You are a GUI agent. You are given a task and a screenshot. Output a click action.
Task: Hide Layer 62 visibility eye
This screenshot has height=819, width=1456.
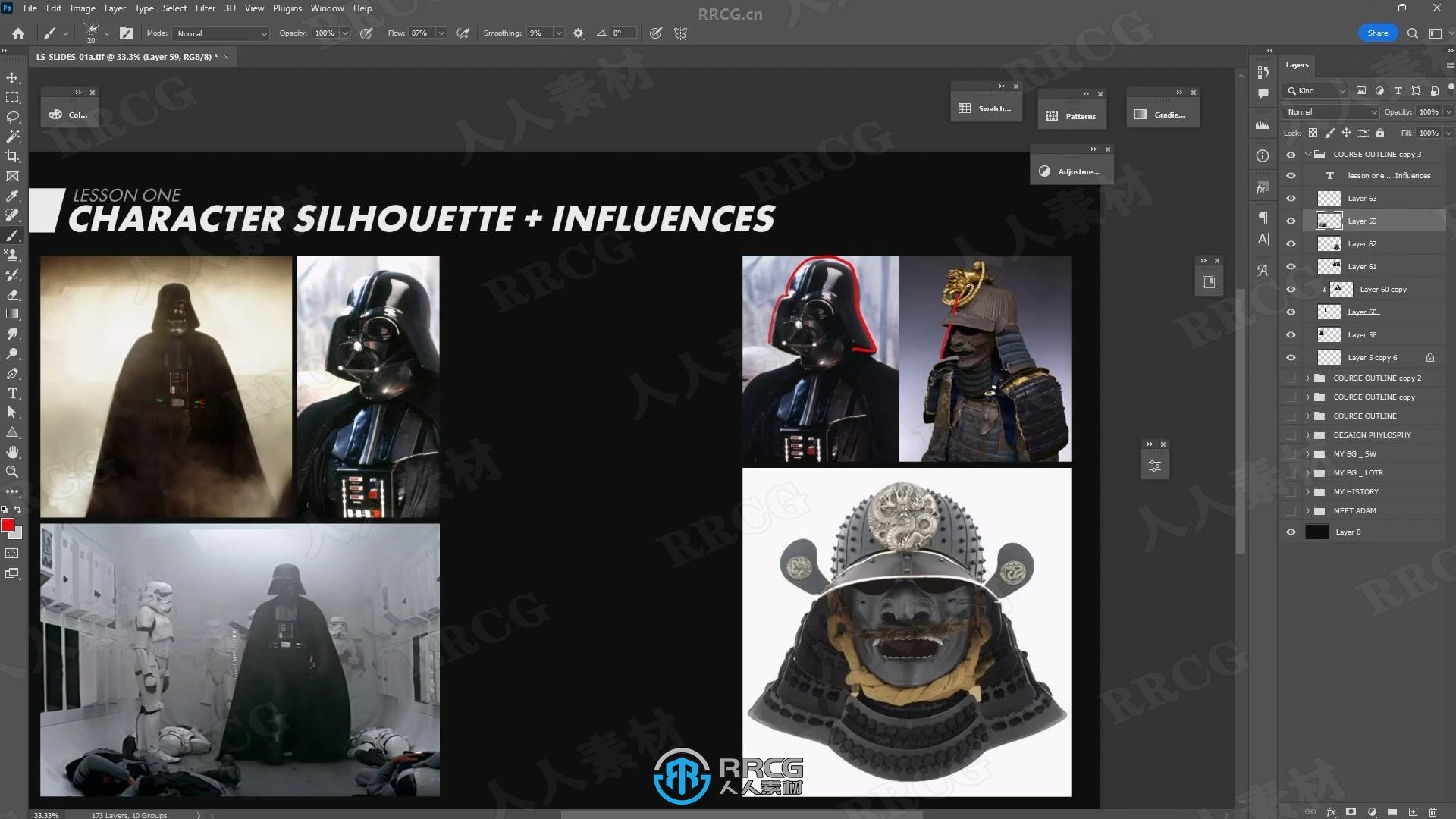coord(1291,243)
